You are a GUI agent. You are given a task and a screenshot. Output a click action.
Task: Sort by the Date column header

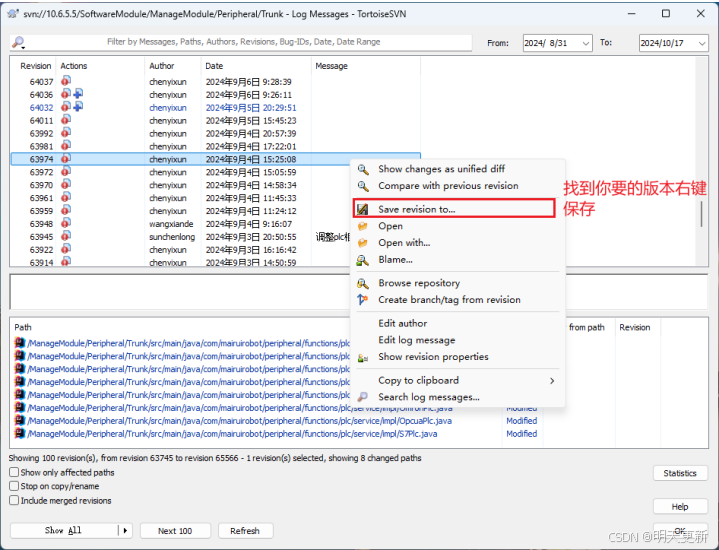[x=256, y=66]
